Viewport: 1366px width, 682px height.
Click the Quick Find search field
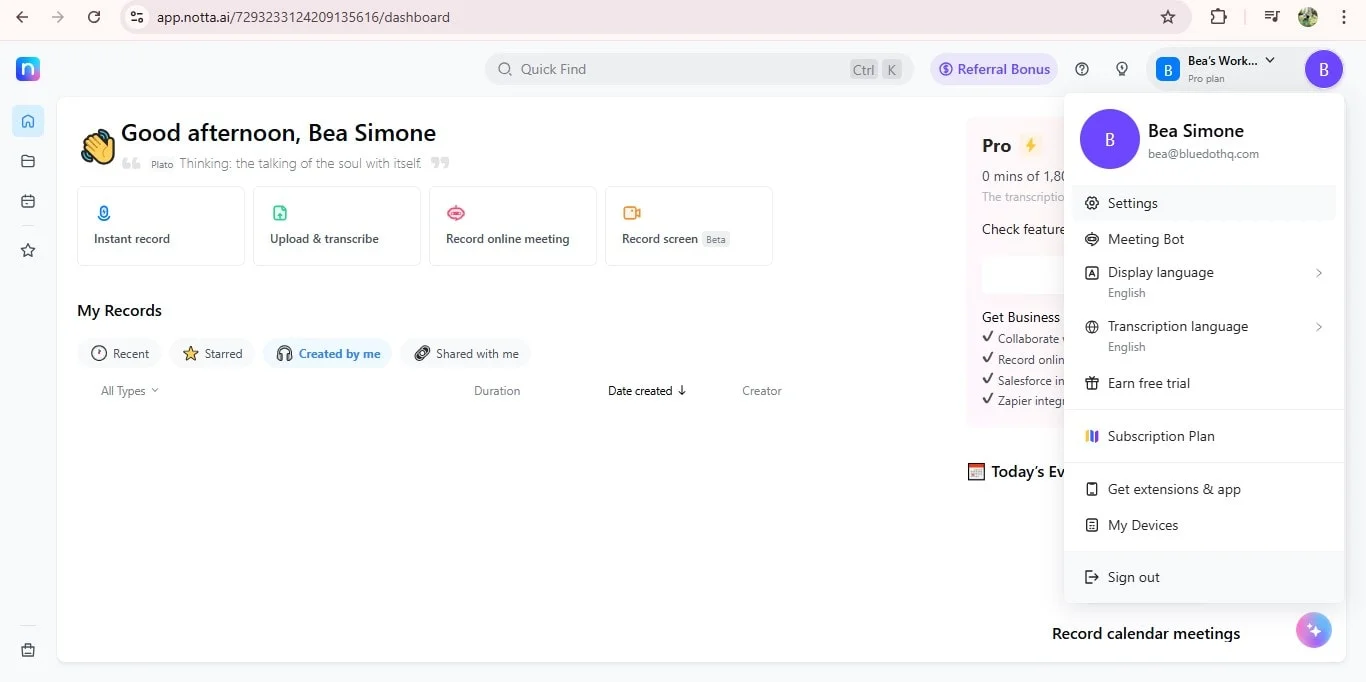pyautogui.click(x=699, y=69)
